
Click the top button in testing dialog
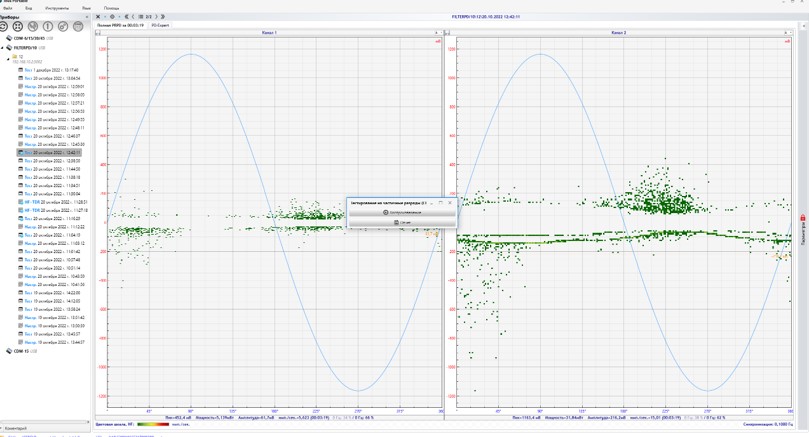pyautogui.click(x=401, y=212)
